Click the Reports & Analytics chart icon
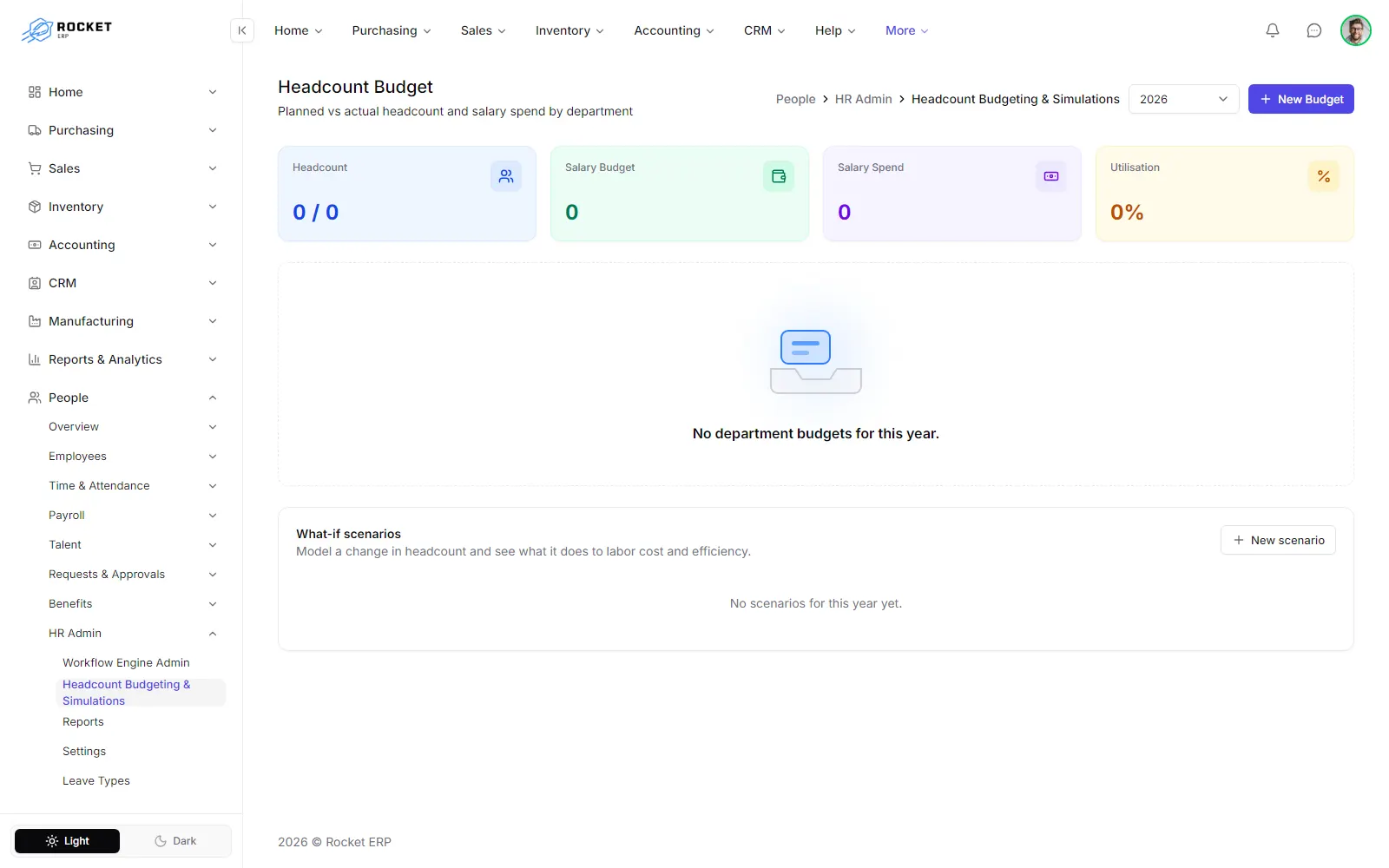1389x868 pixels. tap(35, 359)
